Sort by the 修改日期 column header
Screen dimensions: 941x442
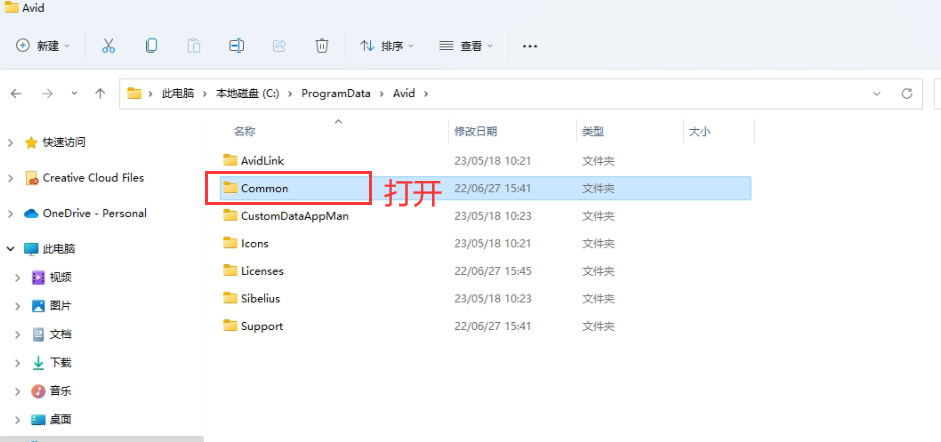(476, 131)
